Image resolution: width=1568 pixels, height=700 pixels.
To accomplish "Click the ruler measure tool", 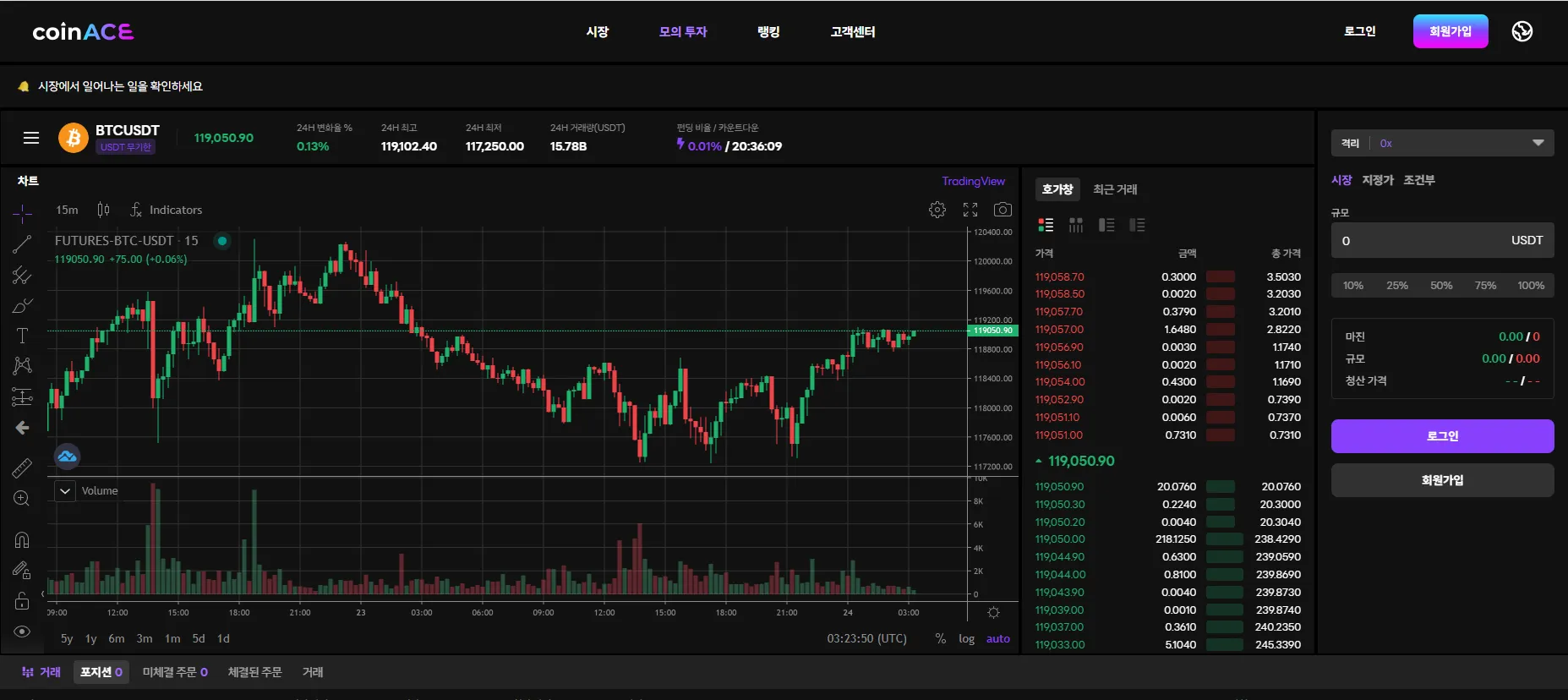I will point(22,468).
